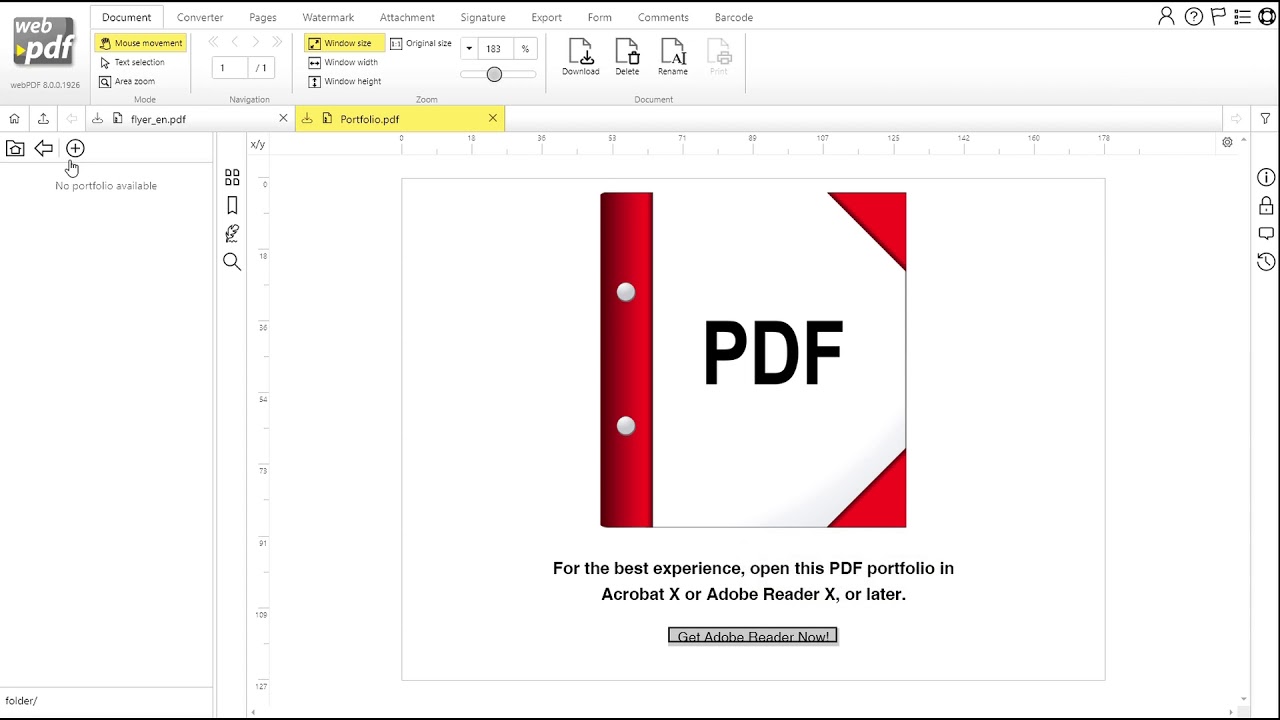Image resolution: width=1280 pixels, height=720 pixels.
Task: Click the lifebuoy support icon
Action: (1267, 16)
